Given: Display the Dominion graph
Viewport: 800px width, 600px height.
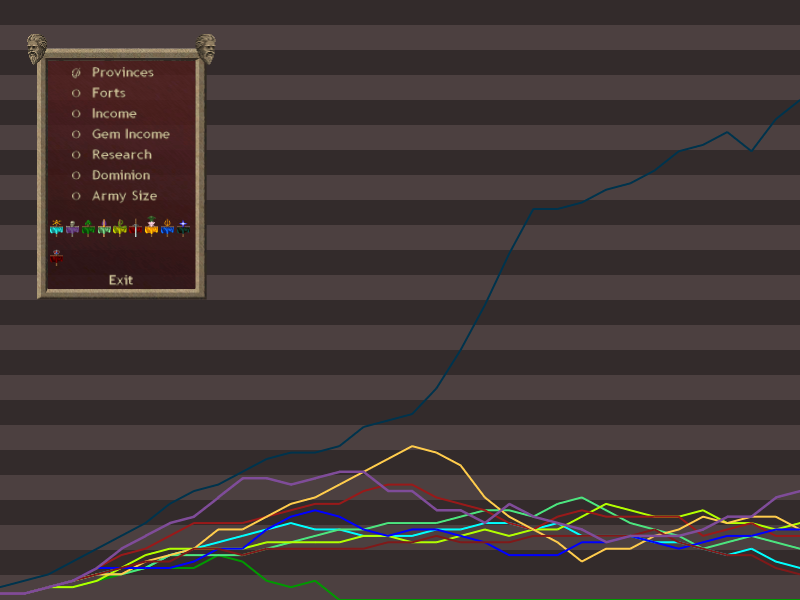Looking at the screenshot, I should (x=111, y=175).
